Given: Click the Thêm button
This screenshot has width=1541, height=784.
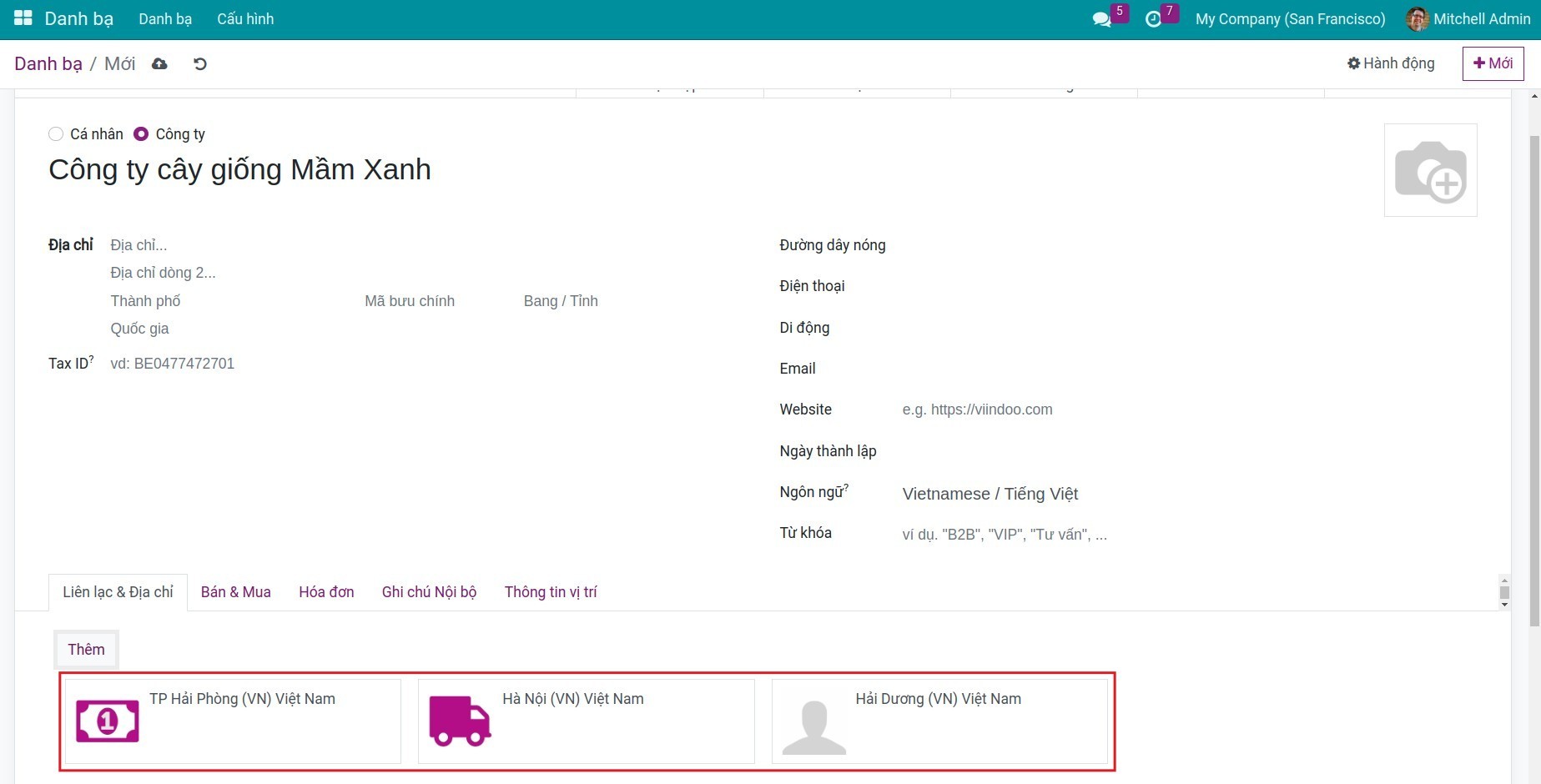Looking at the screenshot, I should (x=86, y=650).
